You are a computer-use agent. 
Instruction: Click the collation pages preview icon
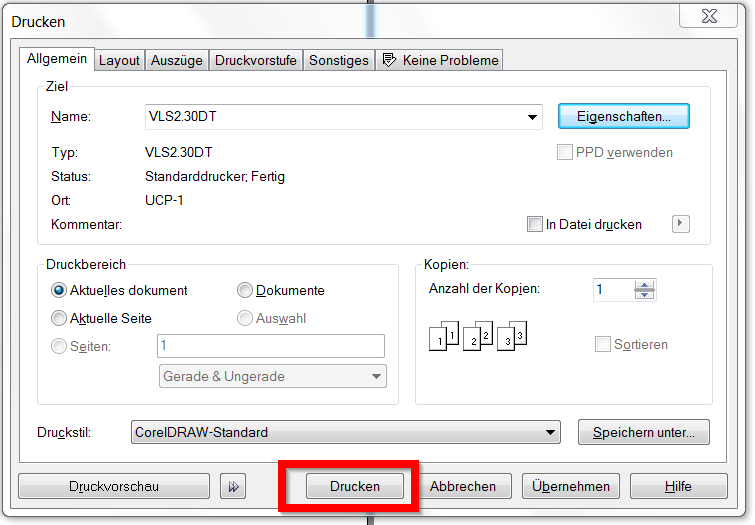point(477,336)
